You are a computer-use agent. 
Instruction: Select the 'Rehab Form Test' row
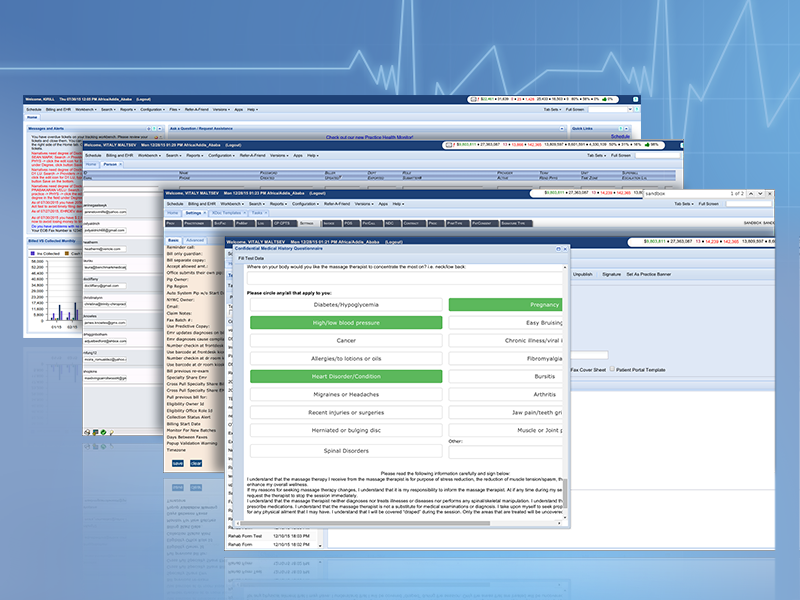(272, 536)
